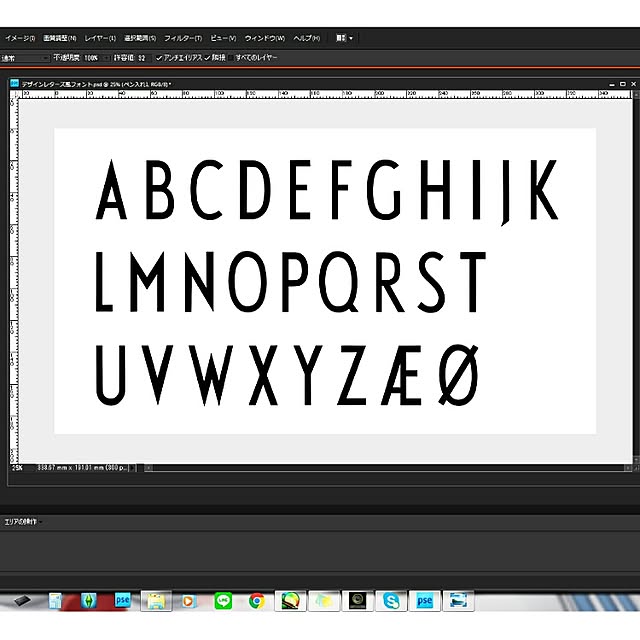Open Google Chrome from the taskbar
Image resolution: width=640 pixels, height=640 pixels.
click(257, 601)
